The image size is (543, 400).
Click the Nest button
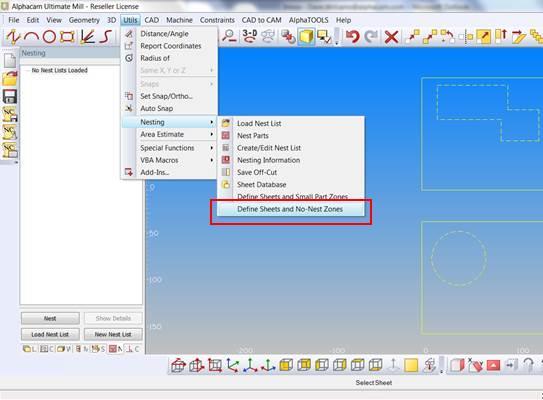pyautogui.click(x=50, y=318)
